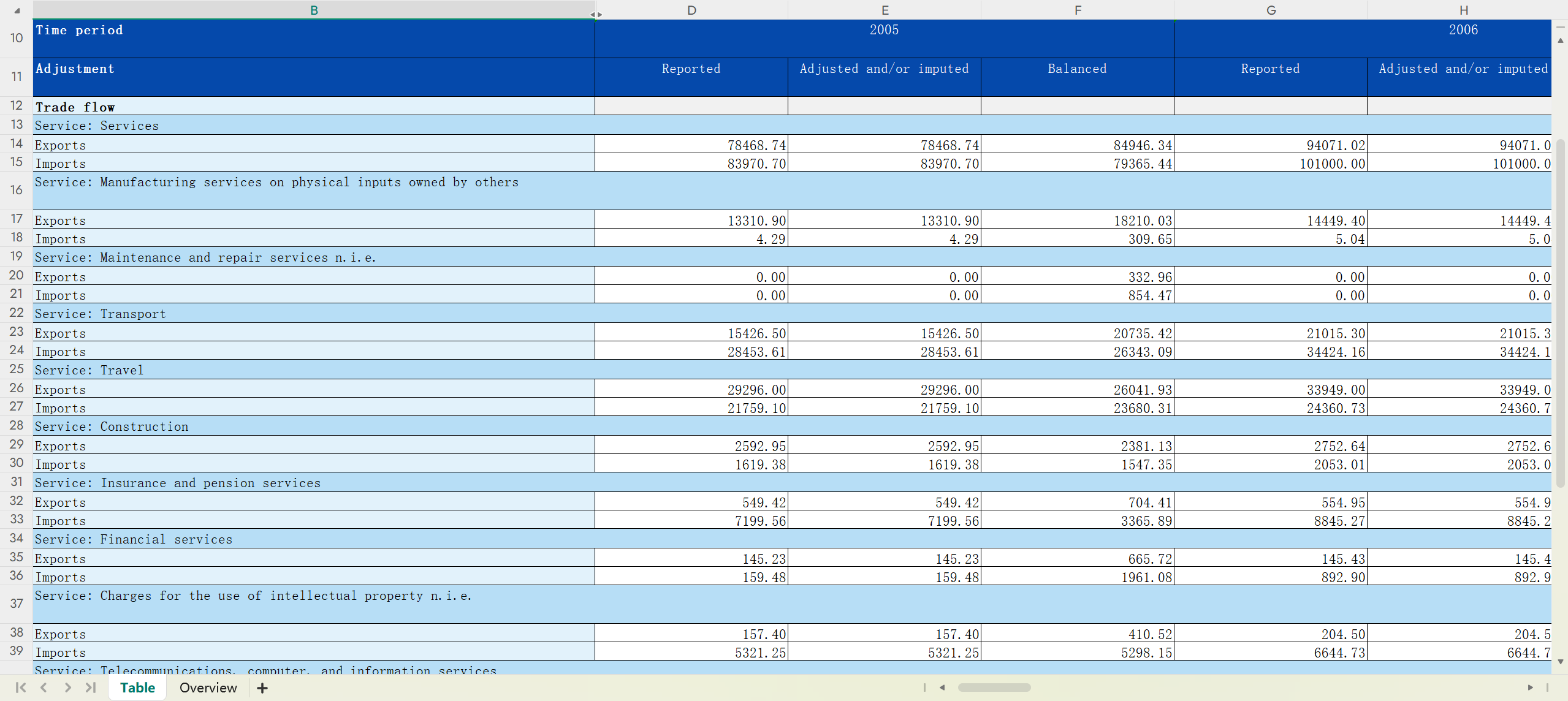Click the select-all corner triangle

[17, 10]
